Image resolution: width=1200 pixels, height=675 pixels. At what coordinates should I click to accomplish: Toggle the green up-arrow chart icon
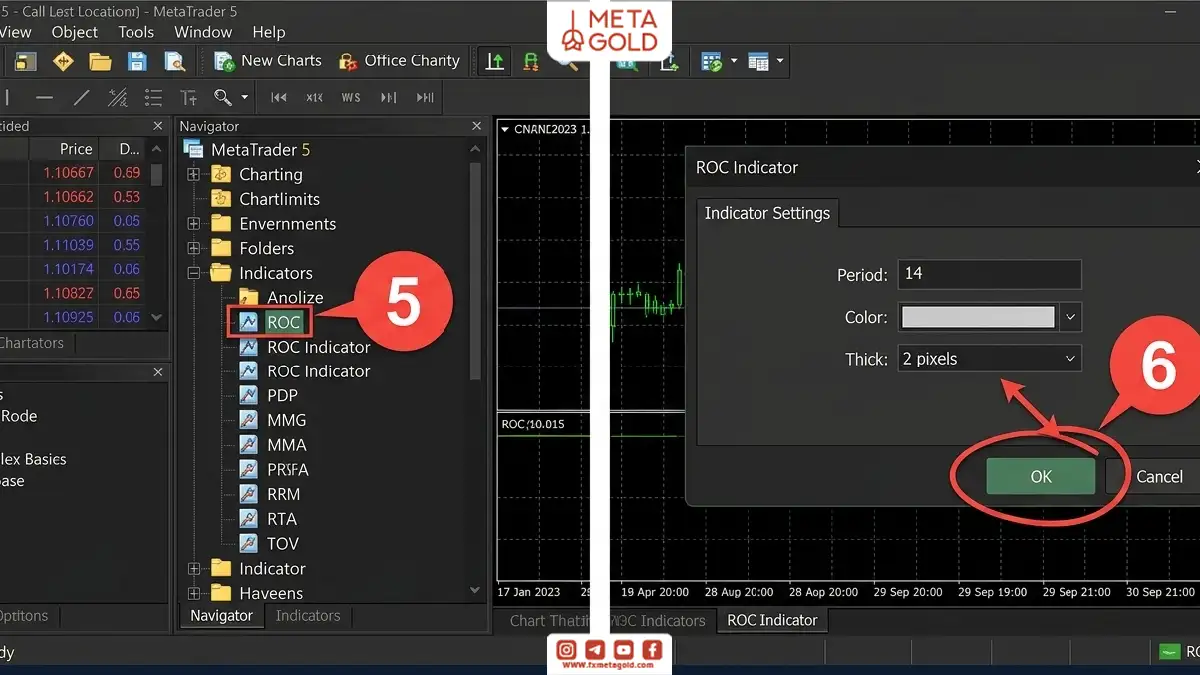pyautogui.click(x=494, y=61)
